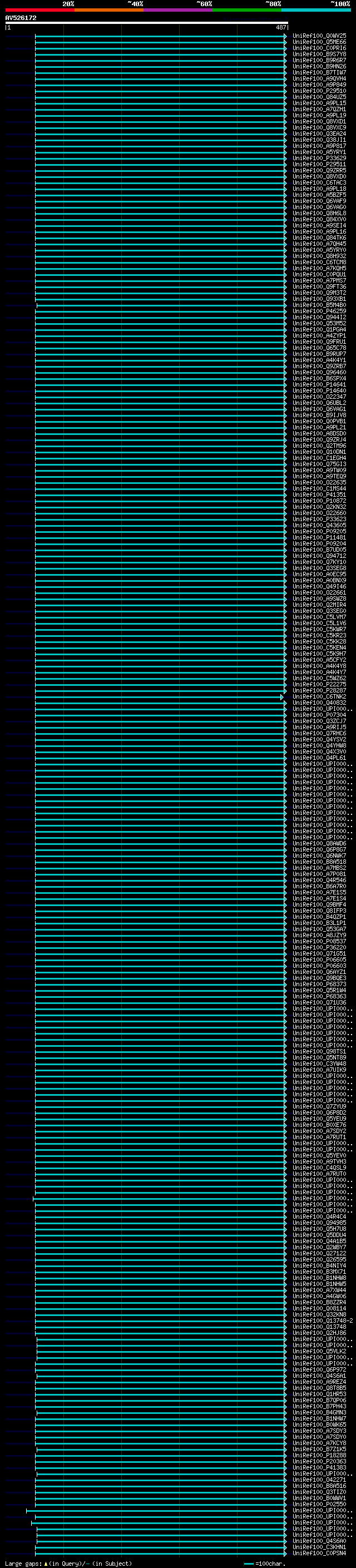Select the UniRef100_Q1PGA4 label
Viewport: 356px width, 1568px height.
point(319,329)
